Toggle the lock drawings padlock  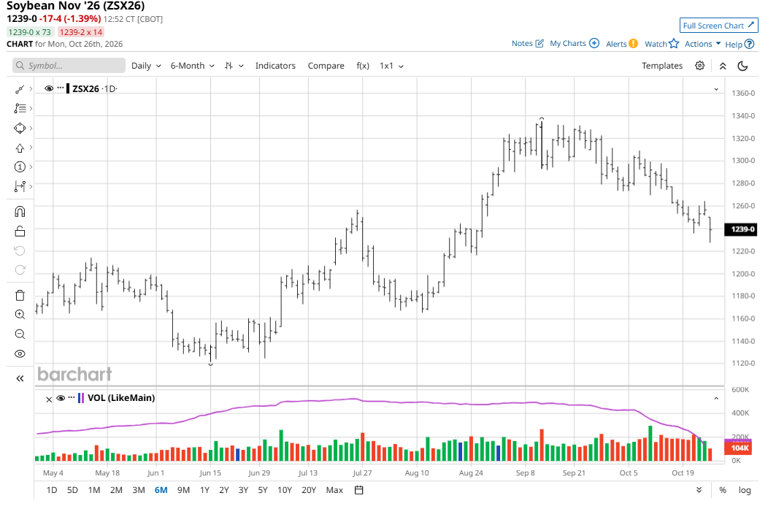20,231
